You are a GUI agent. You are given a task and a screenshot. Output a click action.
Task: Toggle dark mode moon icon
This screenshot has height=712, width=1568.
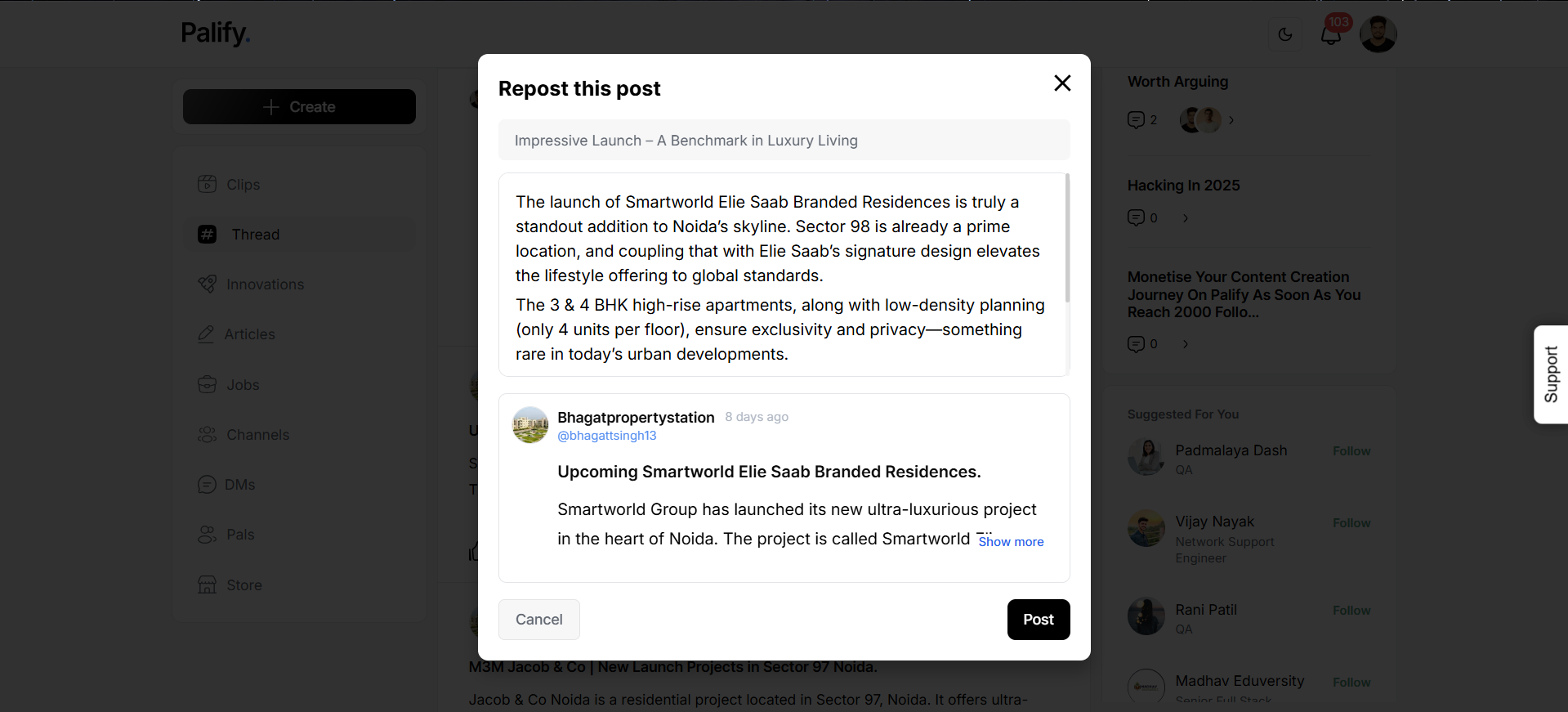pos(1285,34)
